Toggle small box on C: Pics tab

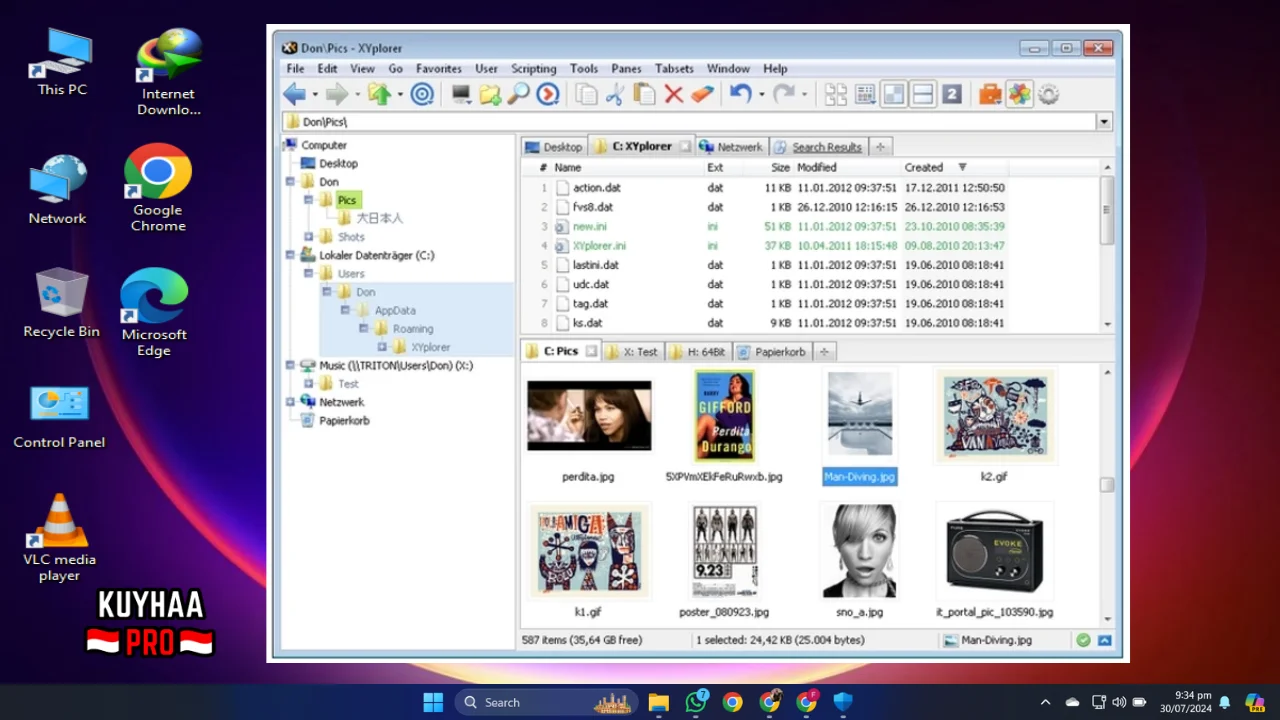click(x=591, y=351)
